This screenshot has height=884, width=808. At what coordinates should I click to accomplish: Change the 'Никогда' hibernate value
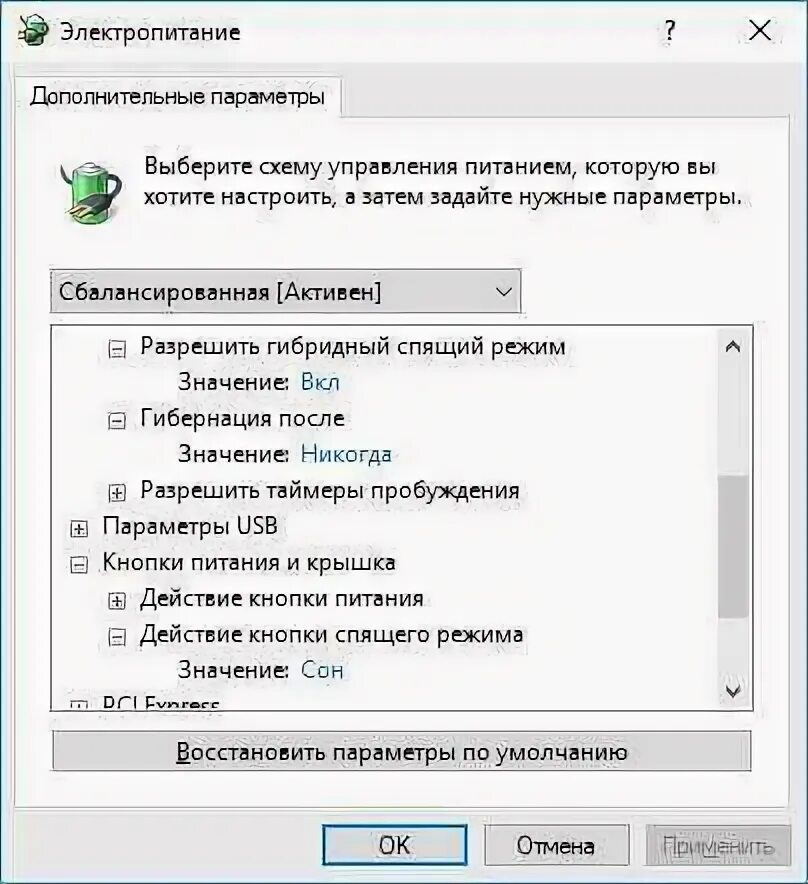[x=346, y=454]
